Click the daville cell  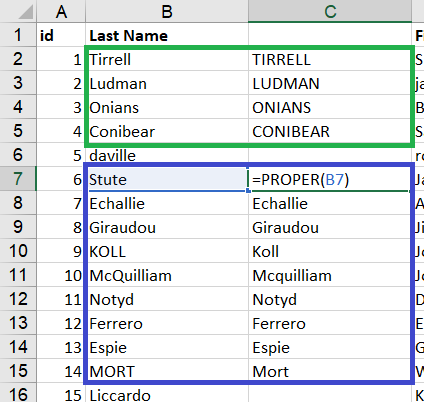click(x=167, y=155)
